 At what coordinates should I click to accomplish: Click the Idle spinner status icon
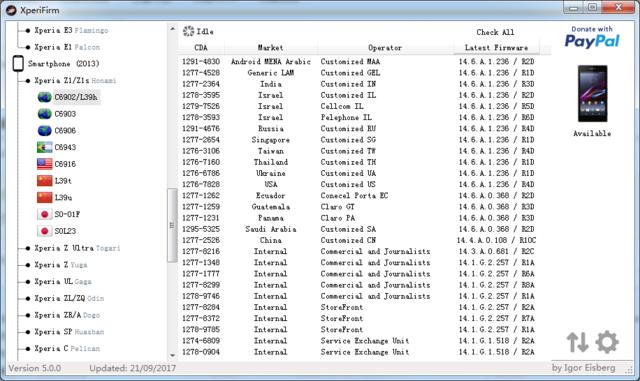coord(188,31)
